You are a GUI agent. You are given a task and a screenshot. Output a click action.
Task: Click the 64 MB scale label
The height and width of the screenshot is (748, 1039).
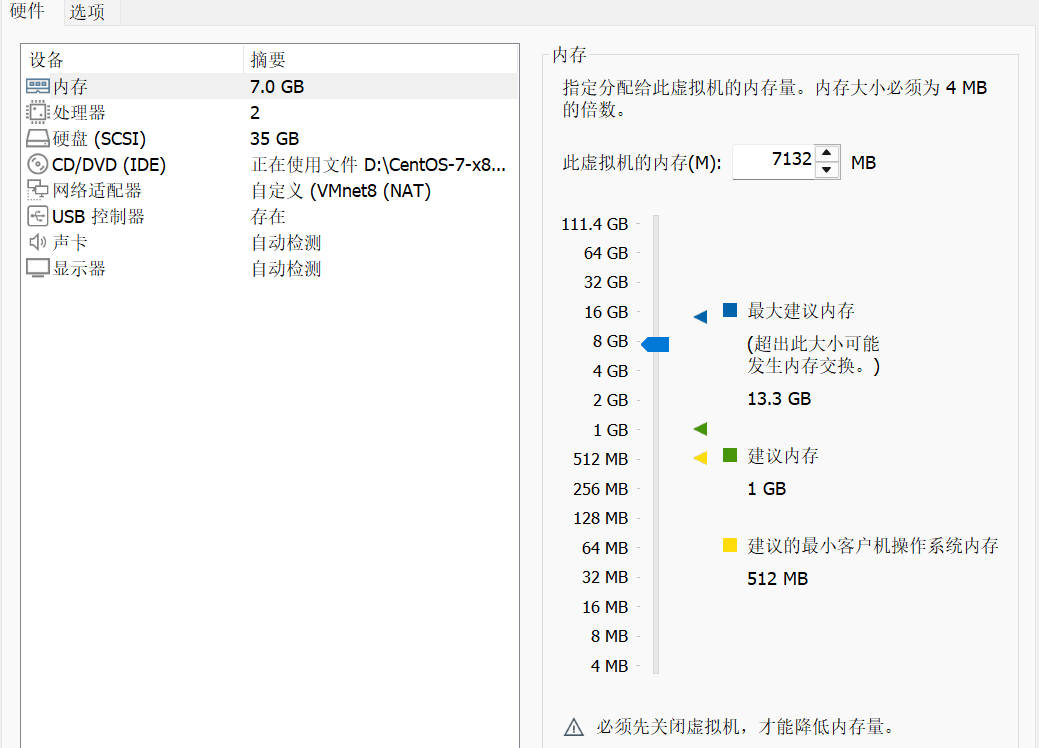(604, 548)
